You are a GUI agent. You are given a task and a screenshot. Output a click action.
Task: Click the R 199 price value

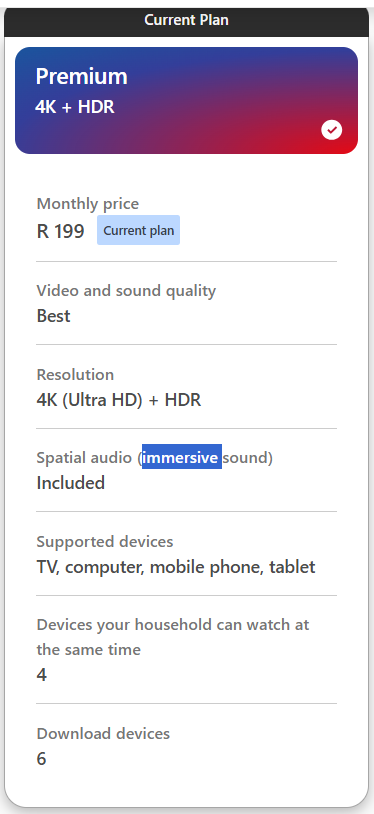(60, 231)
